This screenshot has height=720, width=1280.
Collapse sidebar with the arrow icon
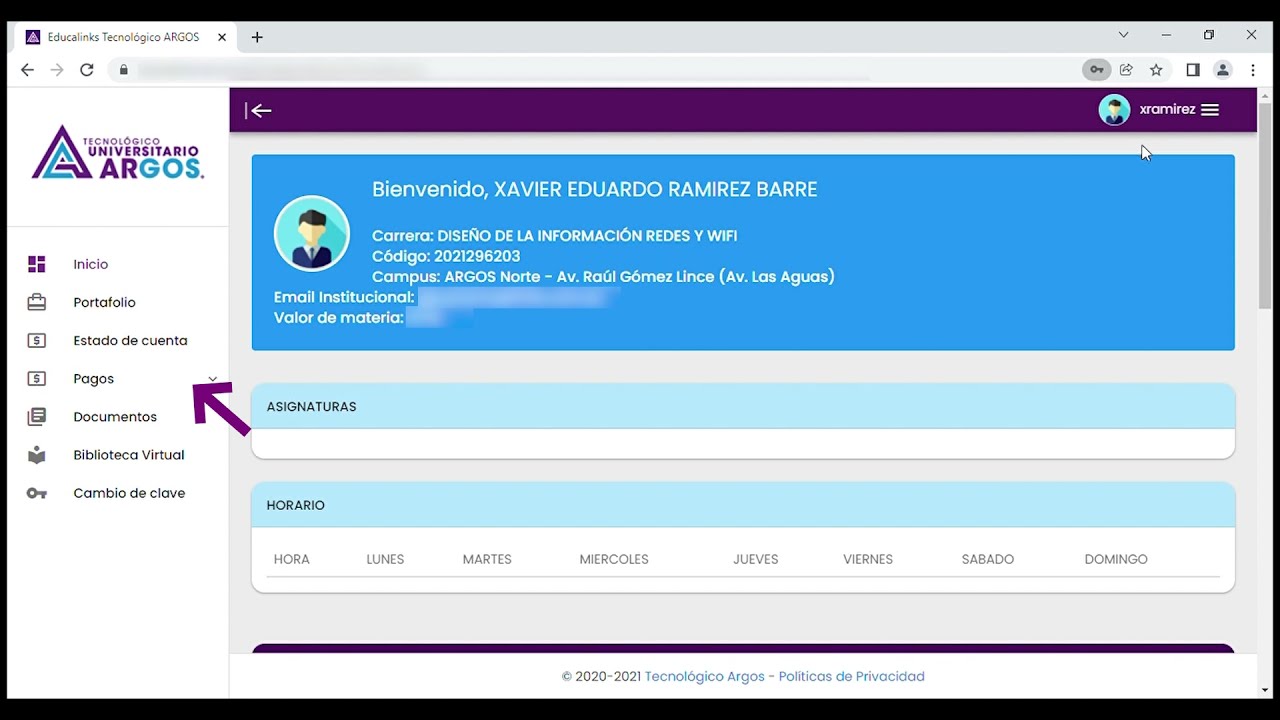[259, 110]
